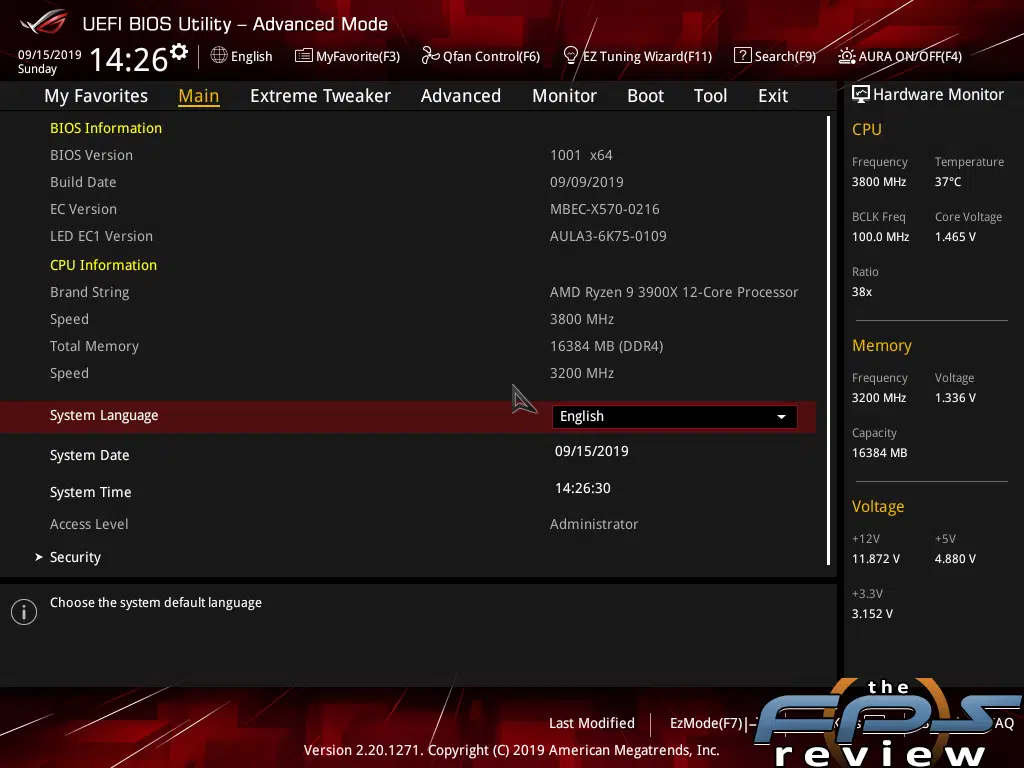This screenshot has height=768, width=1024.
Task: Switch to the Monitor tab
Action: click(564, 96)
